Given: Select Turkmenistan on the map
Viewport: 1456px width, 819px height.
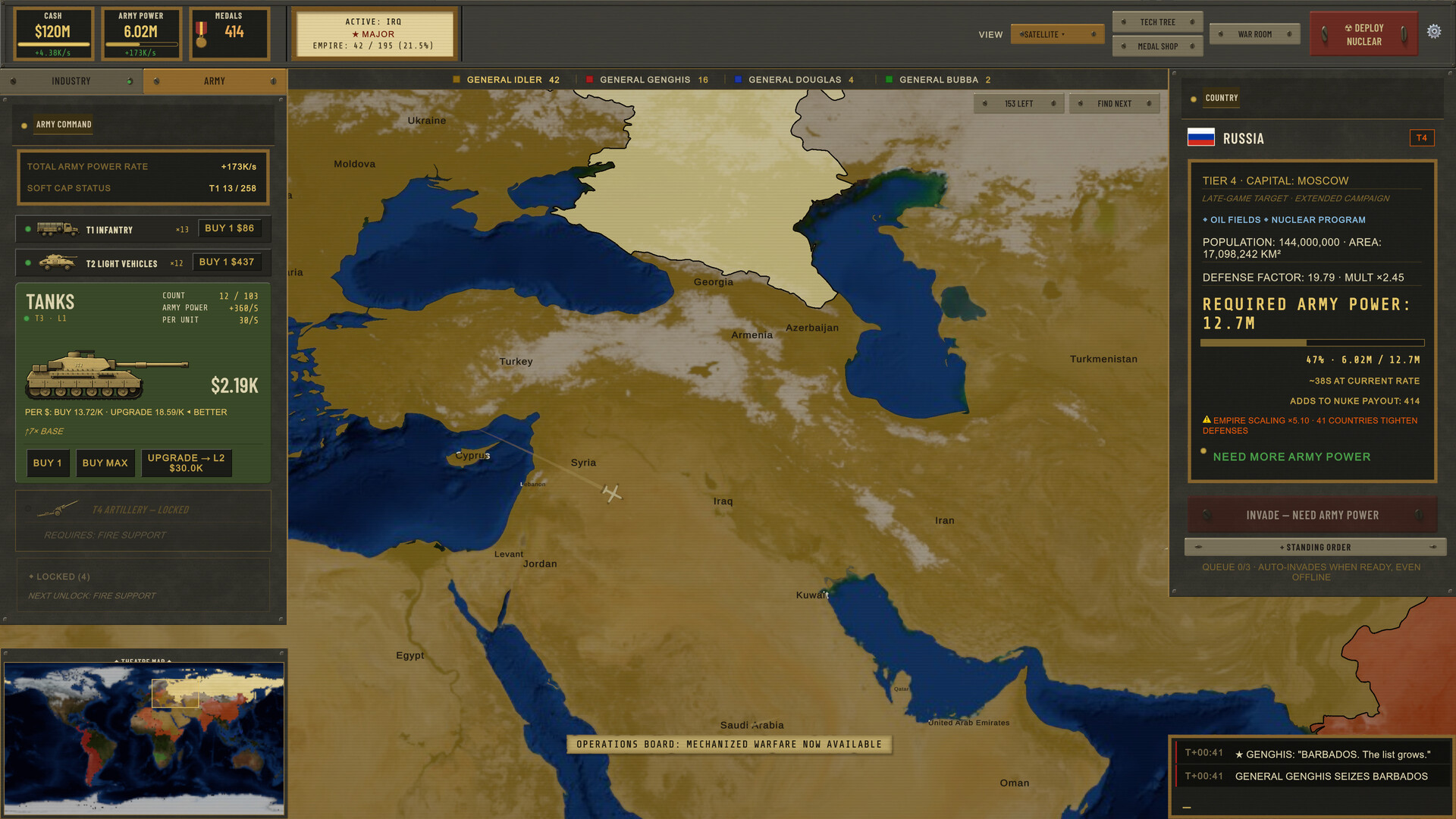Looking at the screenshot, I should coord(1103,359).
